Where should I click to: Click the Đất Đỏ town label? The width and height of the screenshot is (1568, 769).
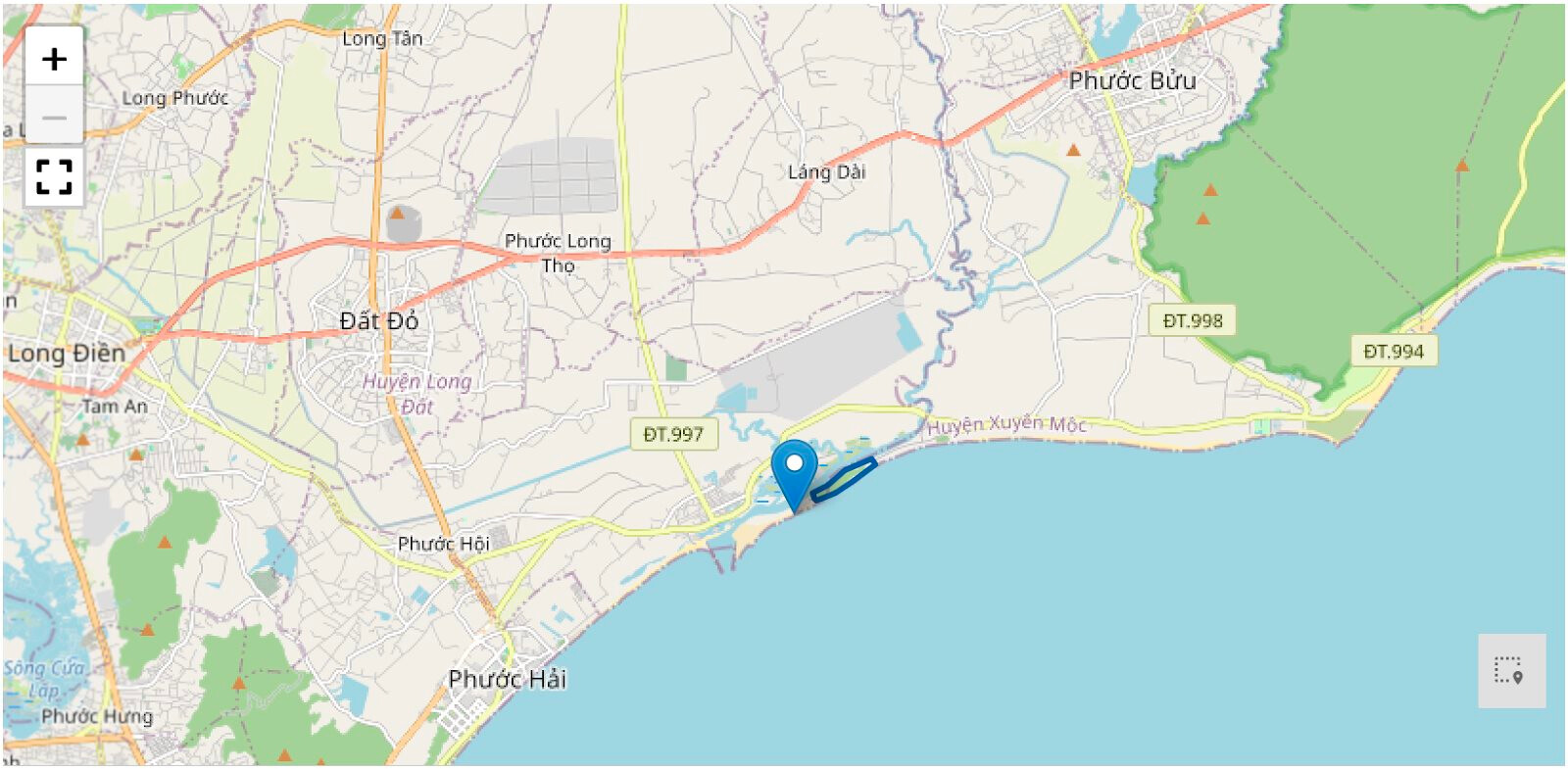click(x=379, y=320)
